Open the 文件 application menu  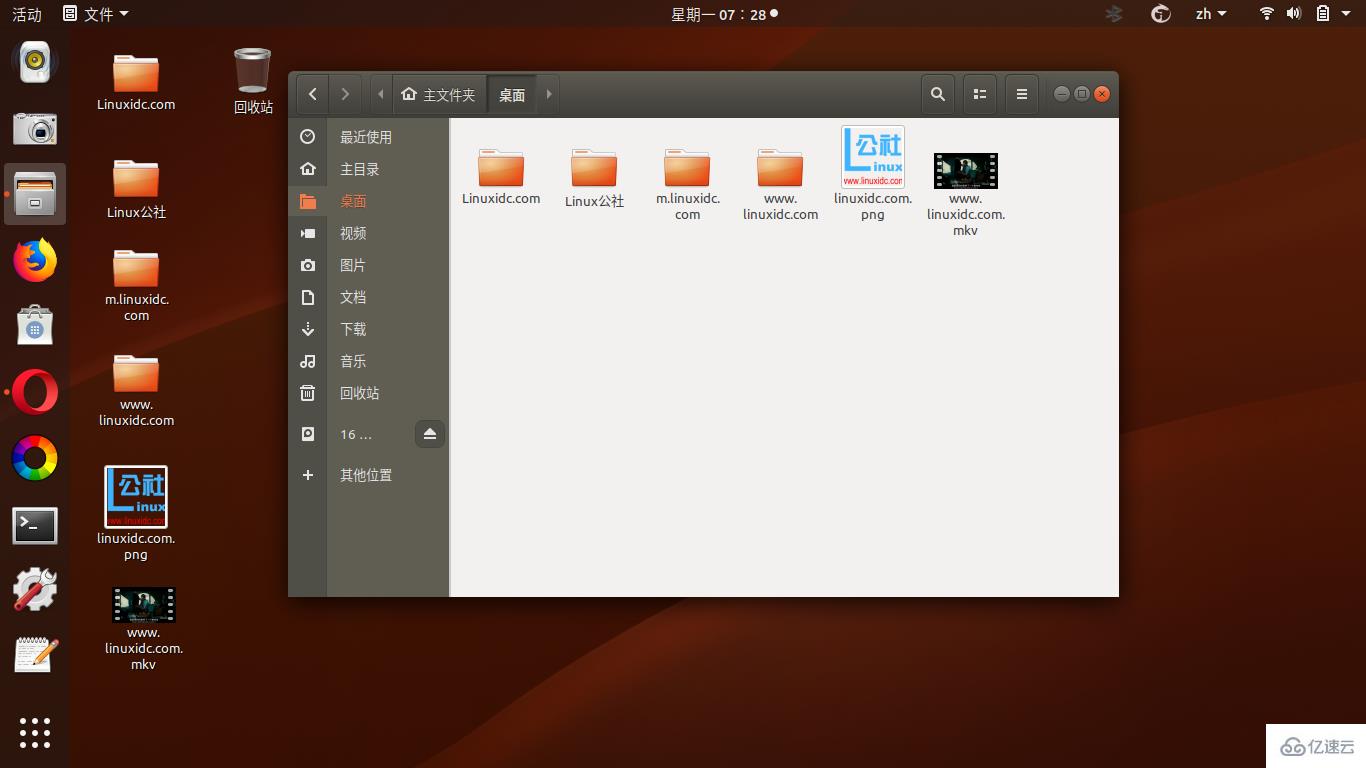(x=96, y=14)
